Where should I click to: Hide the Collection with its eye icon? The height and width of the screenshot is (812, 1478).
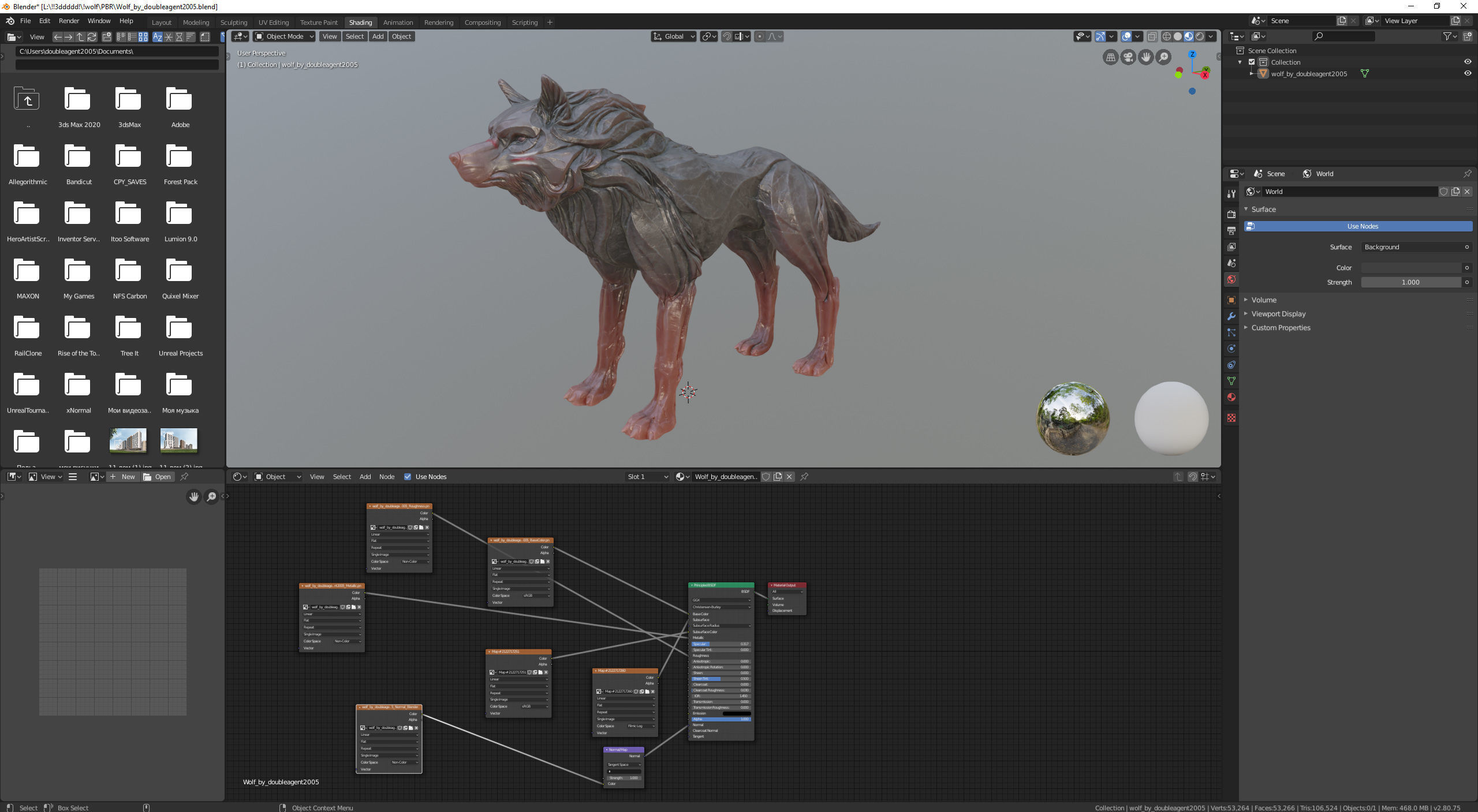pyautogui.click(x=1467, y=62)
